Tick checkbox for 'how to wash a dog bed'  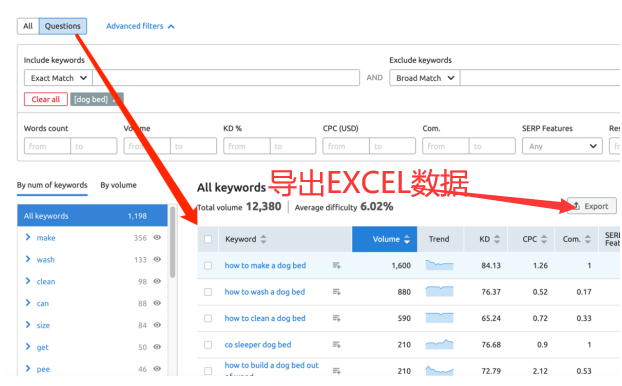[x=208, y=292]
